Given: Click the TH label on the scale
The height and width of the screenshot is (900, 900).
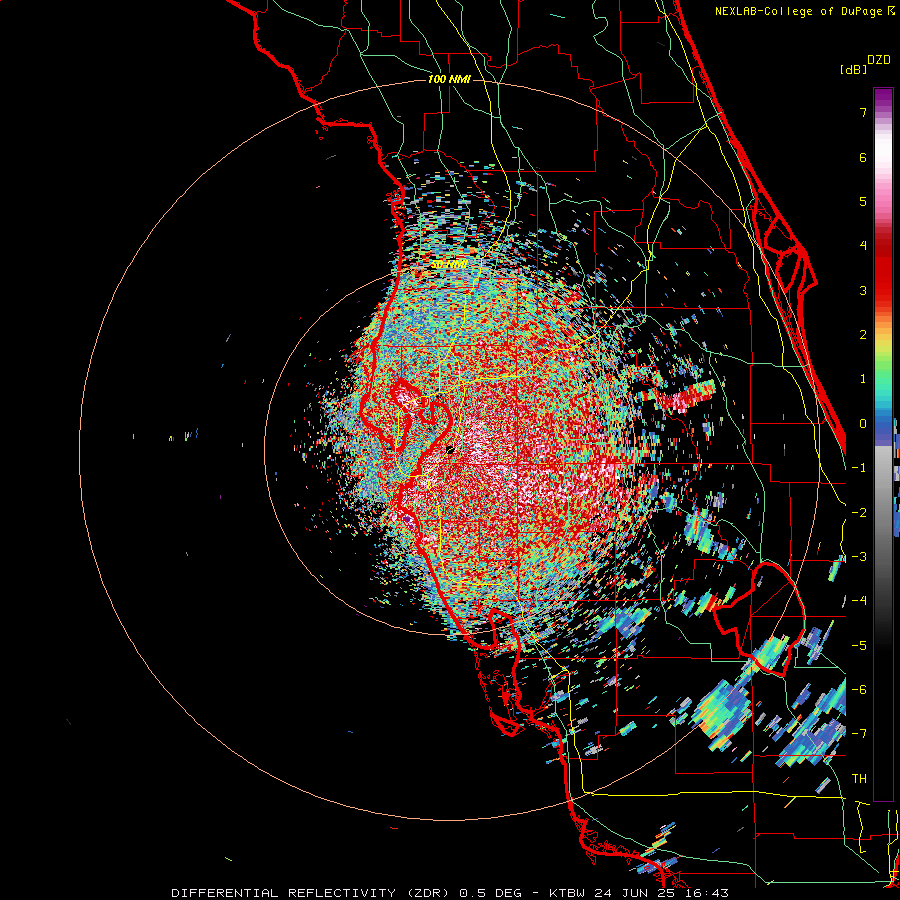Looking at the screenshot, I should pos(859,779).
